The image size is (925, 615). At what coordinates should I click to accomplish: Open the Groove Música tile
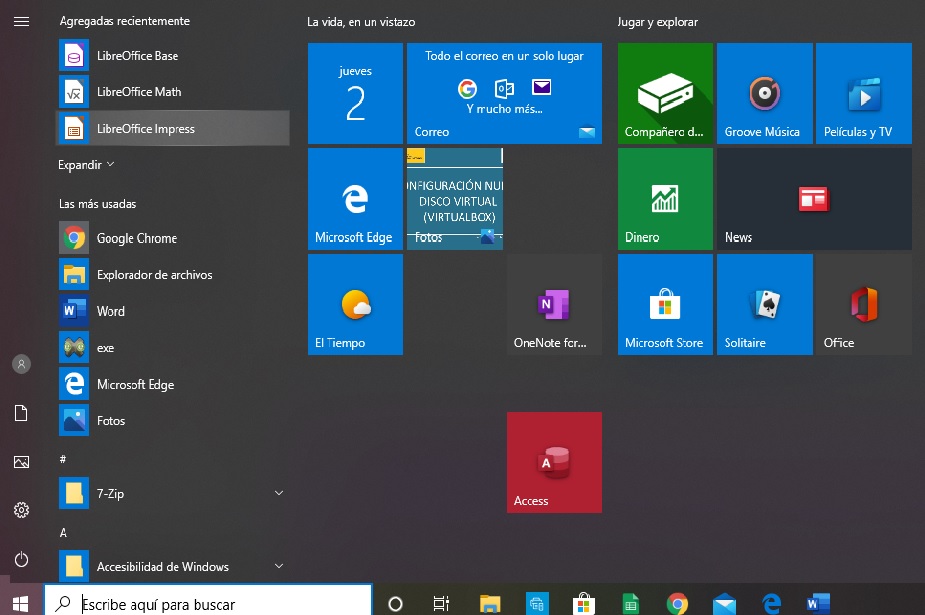765,93
